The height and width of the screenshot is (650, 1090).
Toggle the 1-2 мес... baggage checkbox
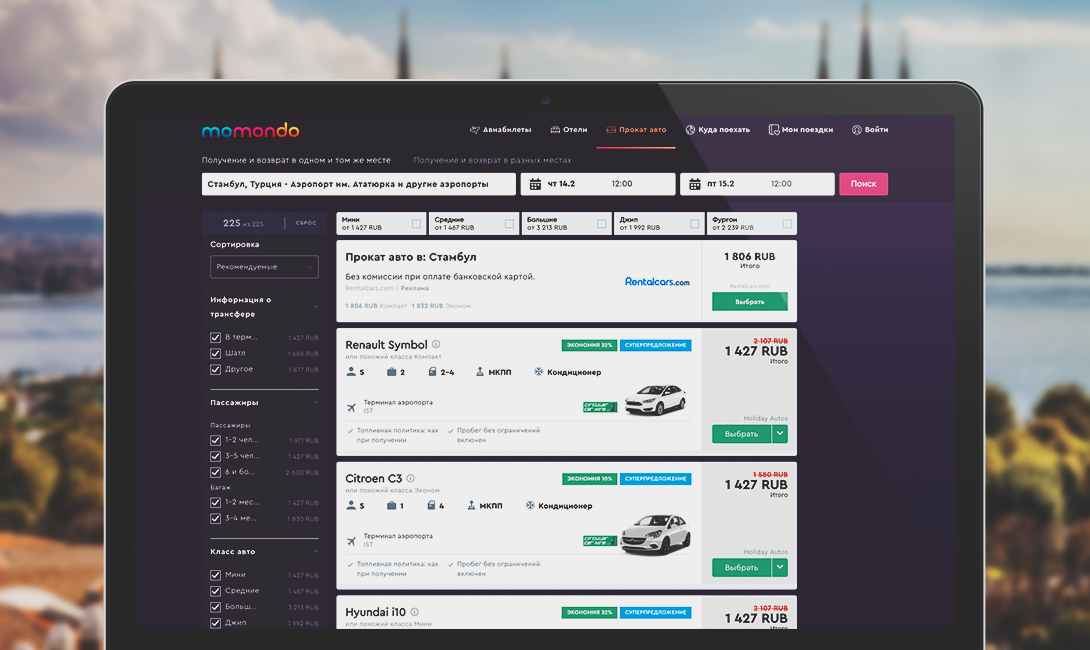coord(215,502)
